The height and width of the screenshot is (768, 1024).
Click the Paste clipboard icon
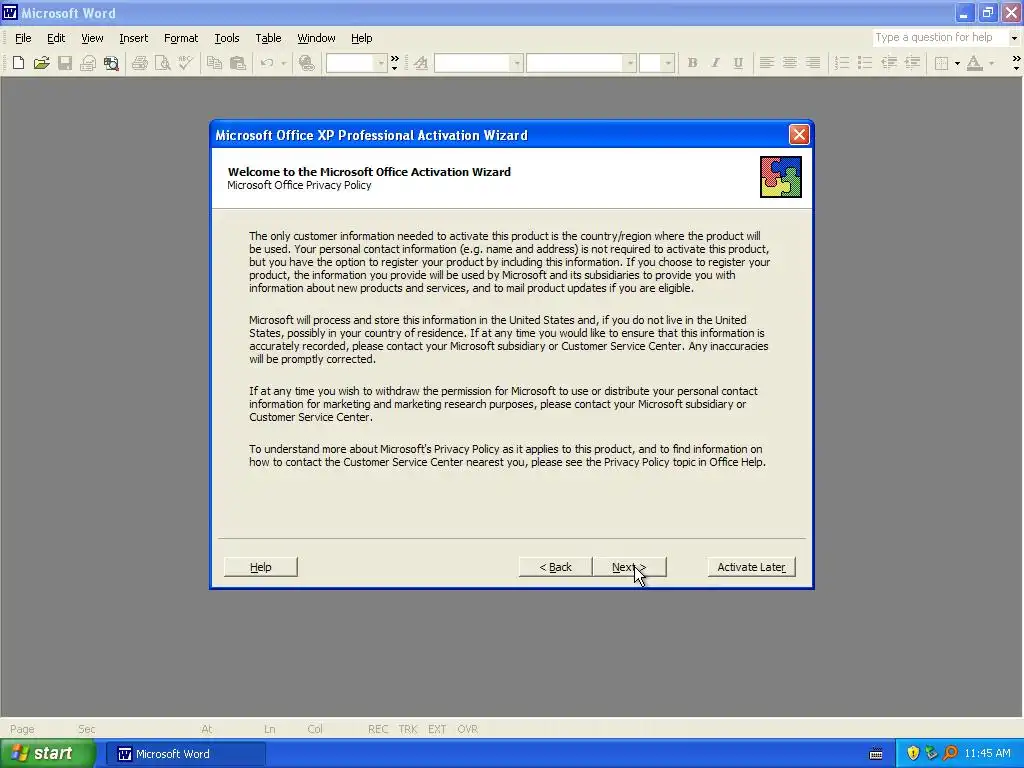[238, 63]
